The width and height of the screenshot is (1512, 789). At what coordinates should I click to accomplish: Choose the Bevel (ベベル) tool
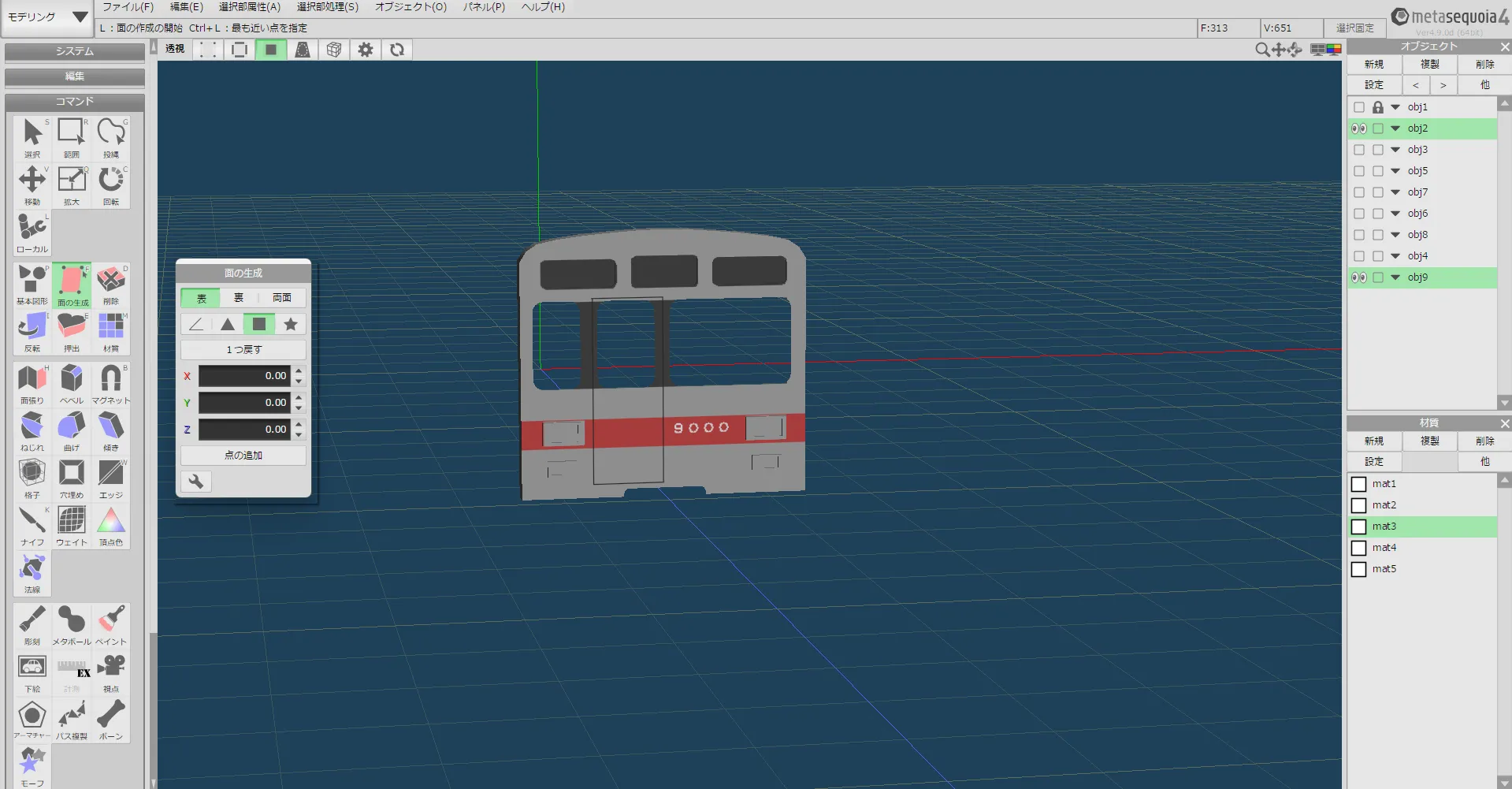coord(72,382)
